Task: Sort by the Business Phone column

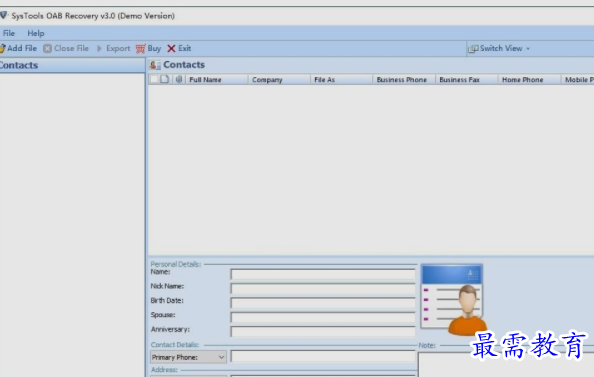Action: pos(404,80)
